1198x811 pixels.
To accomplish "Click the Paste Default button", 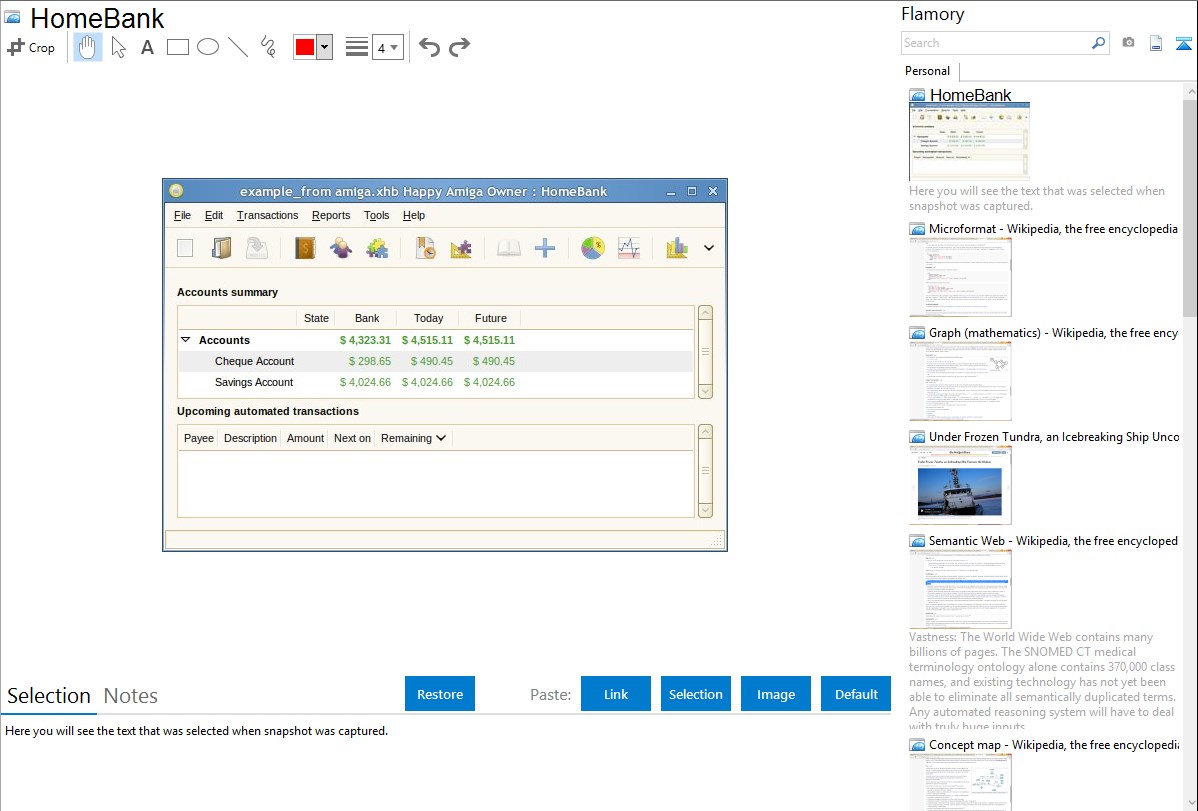I will pos(856,694).
